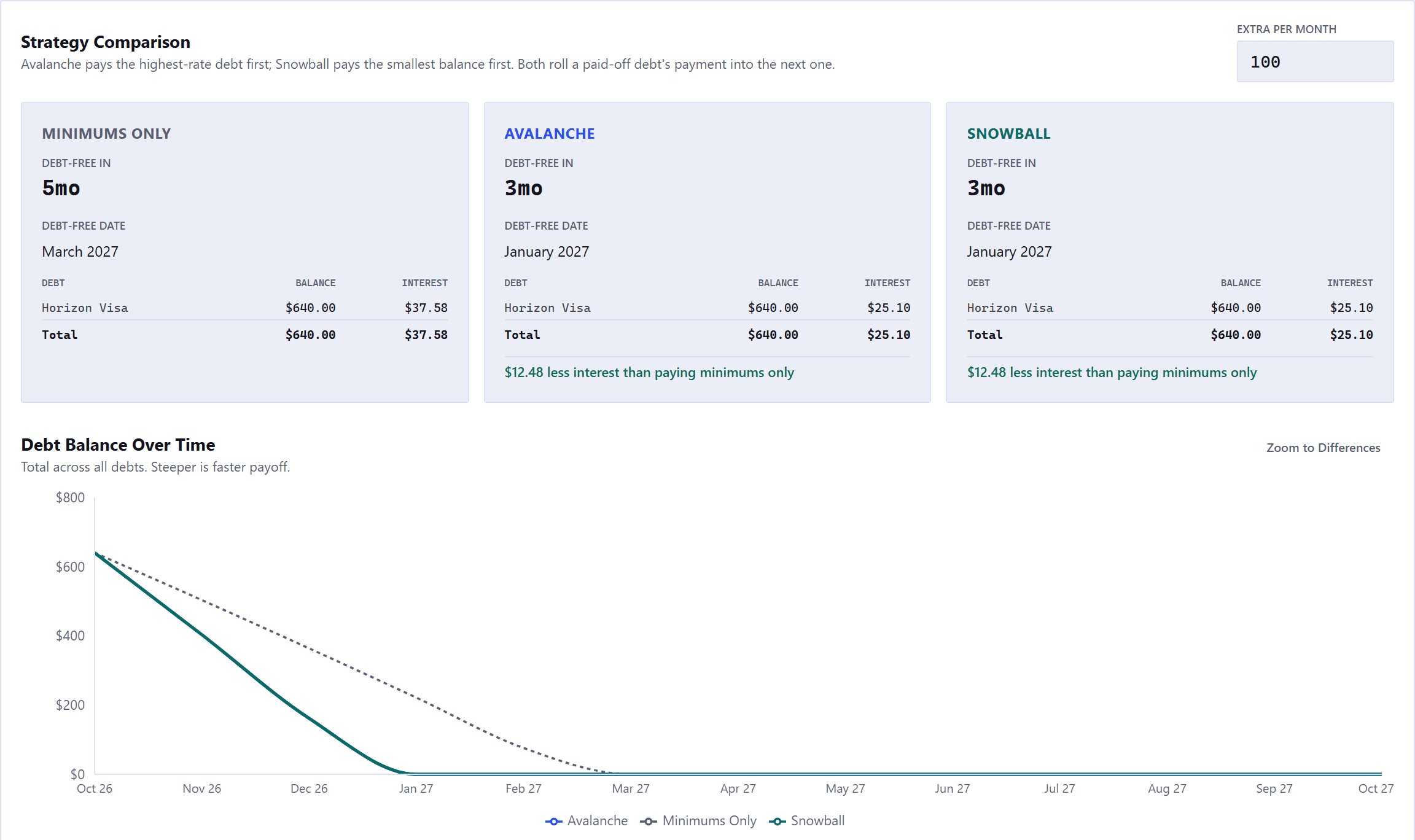Click the Jan 27 axis label
The image size is (1415, 840).
416,788
